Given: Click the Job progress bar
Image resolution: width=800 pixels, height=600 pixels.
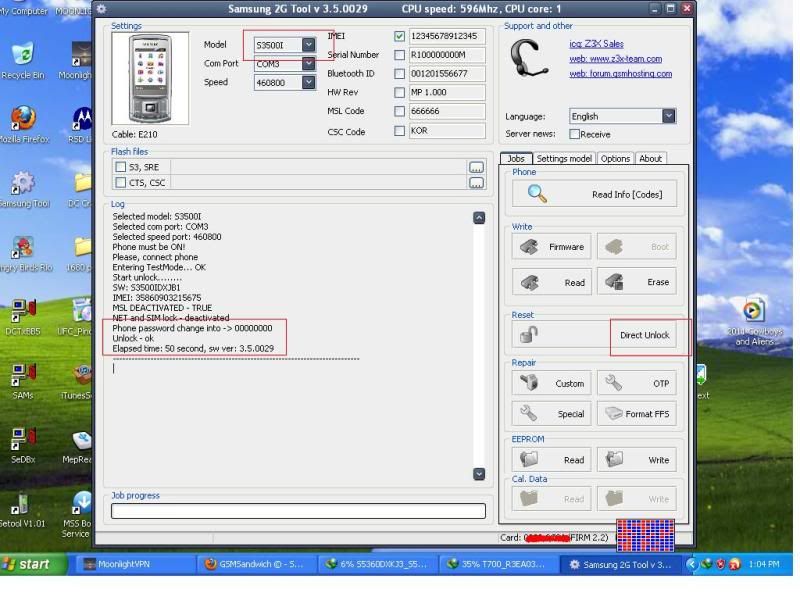Looking at the screenshot, I should [x=298, y=511].
